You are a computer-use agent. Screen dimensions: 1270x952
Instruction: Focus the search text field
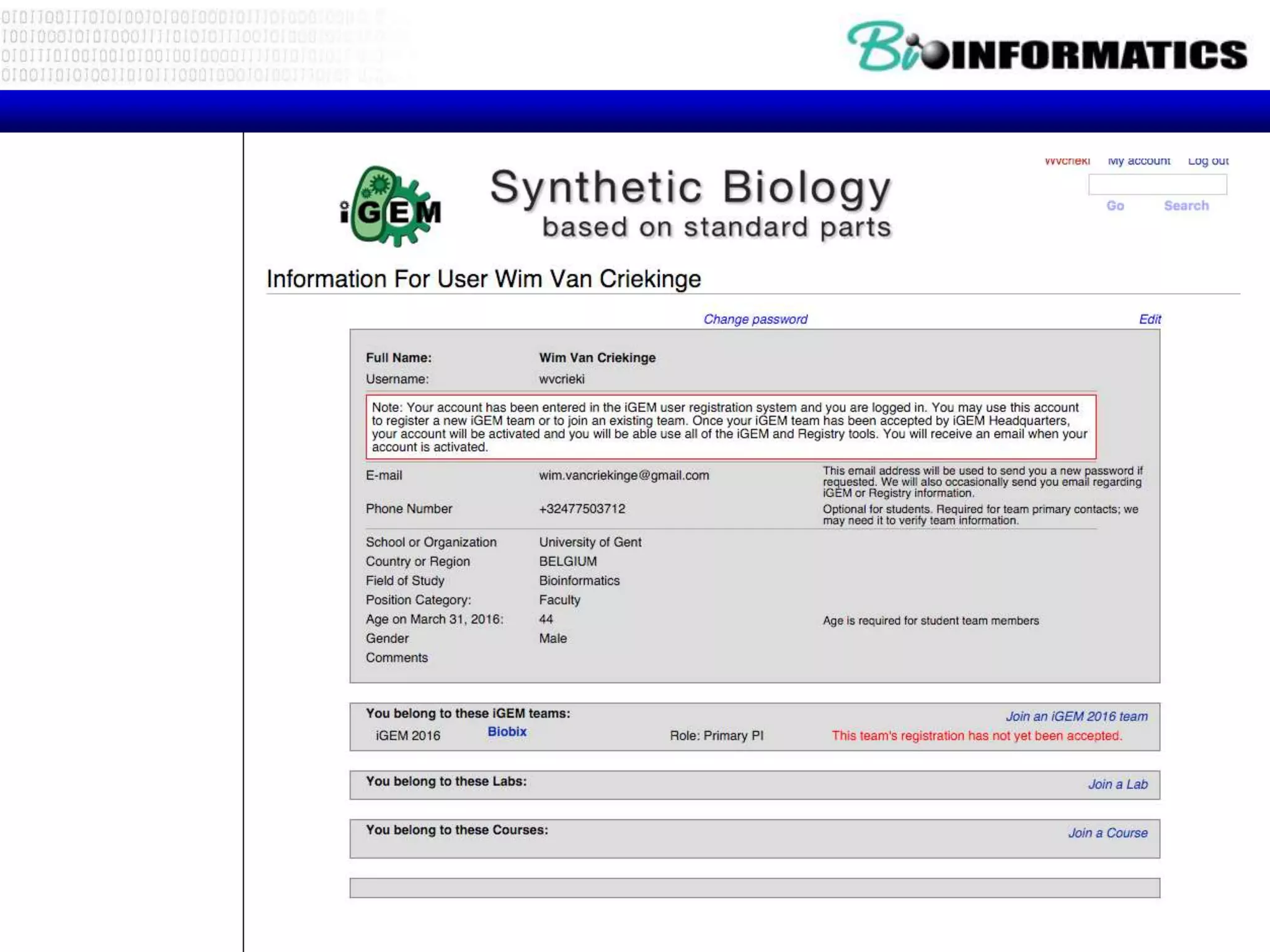[1157, 184]
